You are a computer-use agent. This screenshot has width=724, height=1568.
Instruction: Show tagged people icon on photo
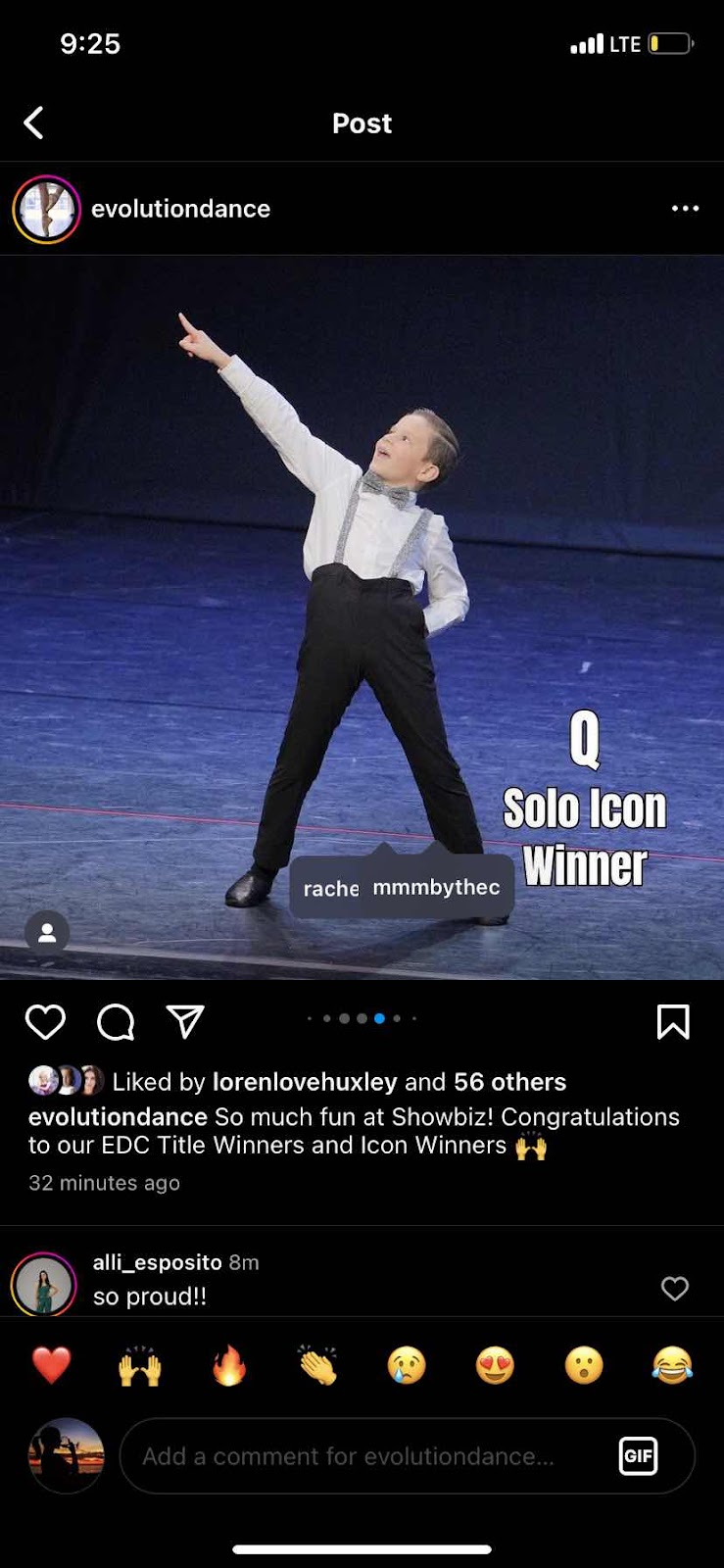pos(47,933)
